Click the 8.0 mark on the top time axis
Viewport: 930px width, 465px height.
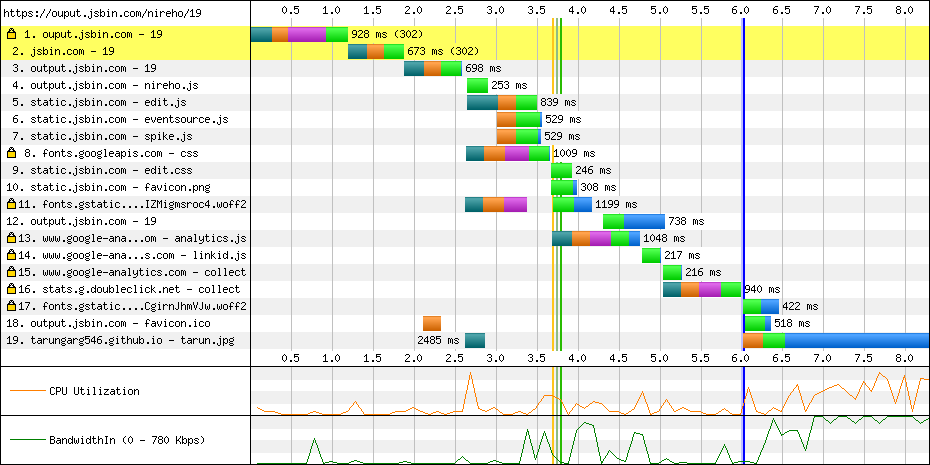pyautogui.click(x=904, y=10)
